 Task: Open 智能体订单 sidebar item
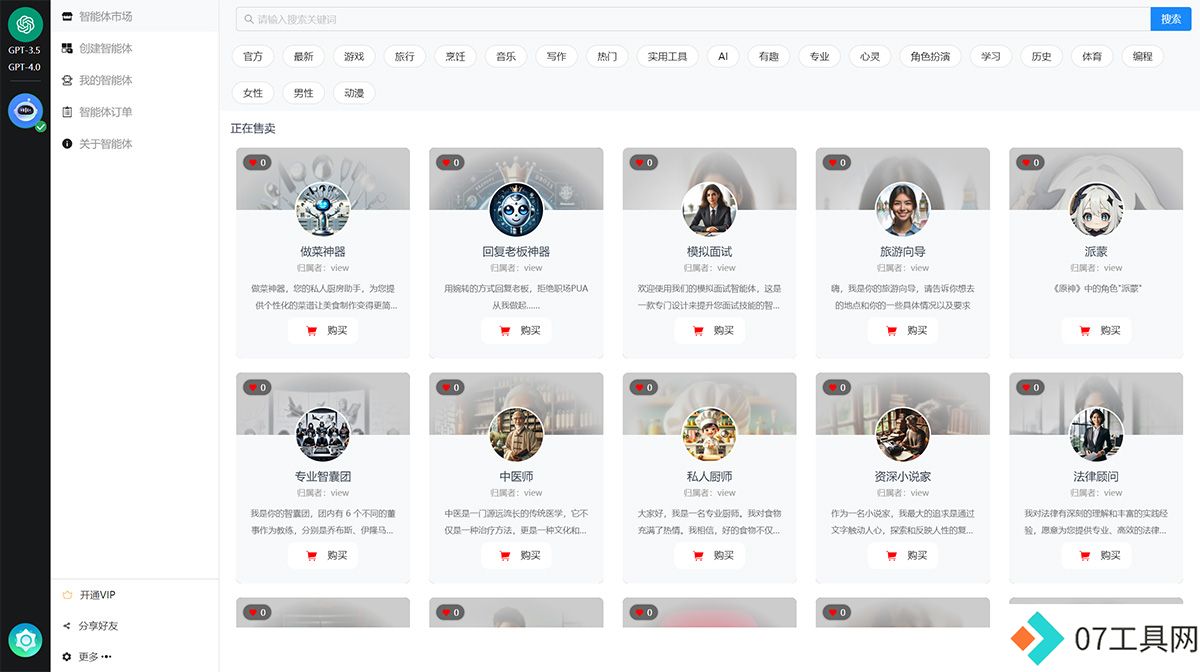click(134, 112)
